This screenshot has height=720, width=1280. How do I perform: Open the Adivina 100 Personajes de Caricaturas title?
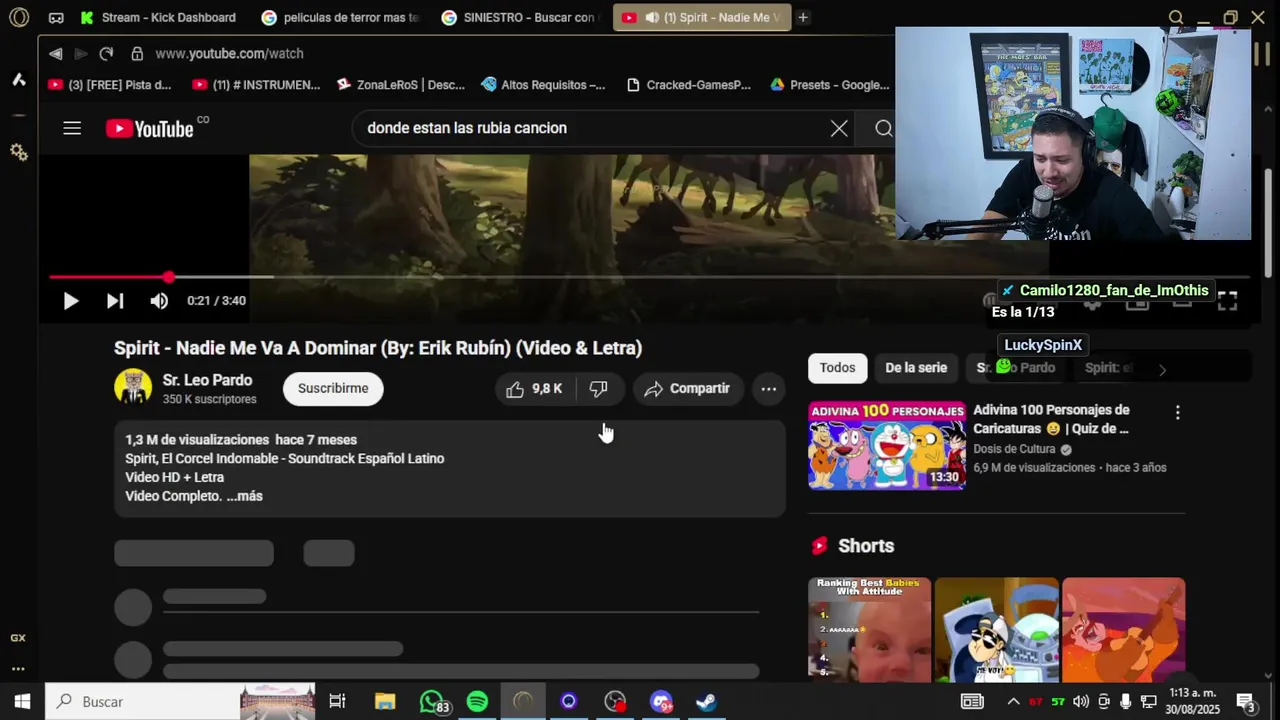(x=1051, y=419)
